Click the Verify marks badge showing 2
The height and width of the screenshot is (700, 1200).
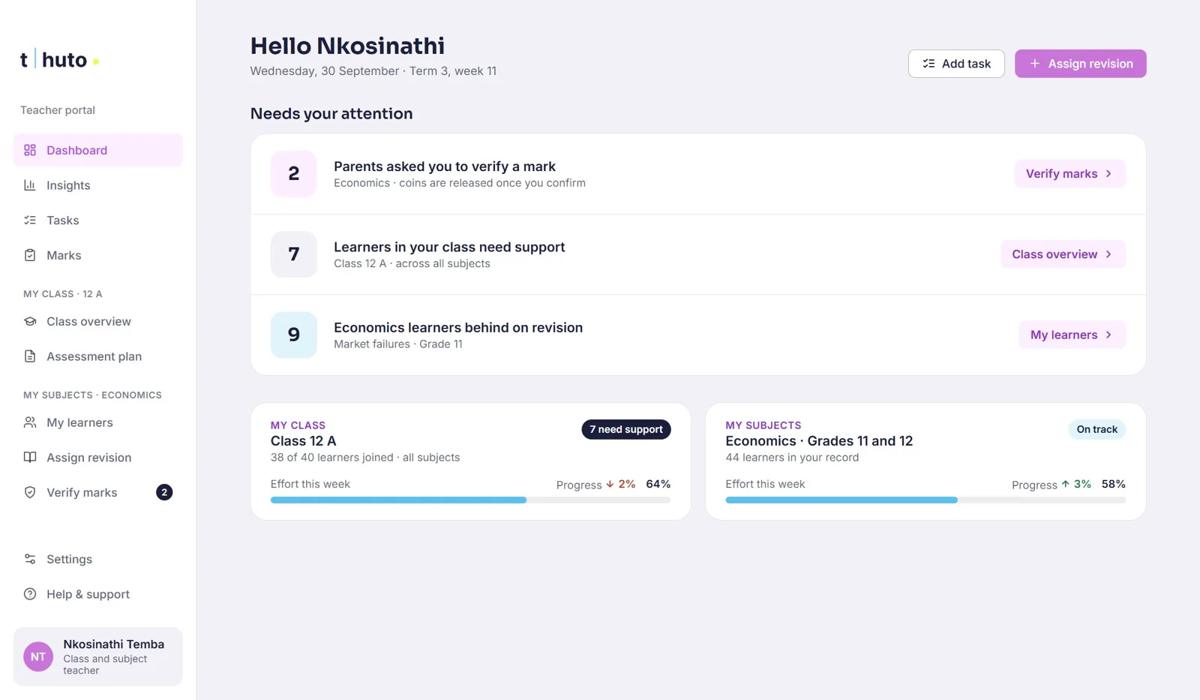click(165, 492)
